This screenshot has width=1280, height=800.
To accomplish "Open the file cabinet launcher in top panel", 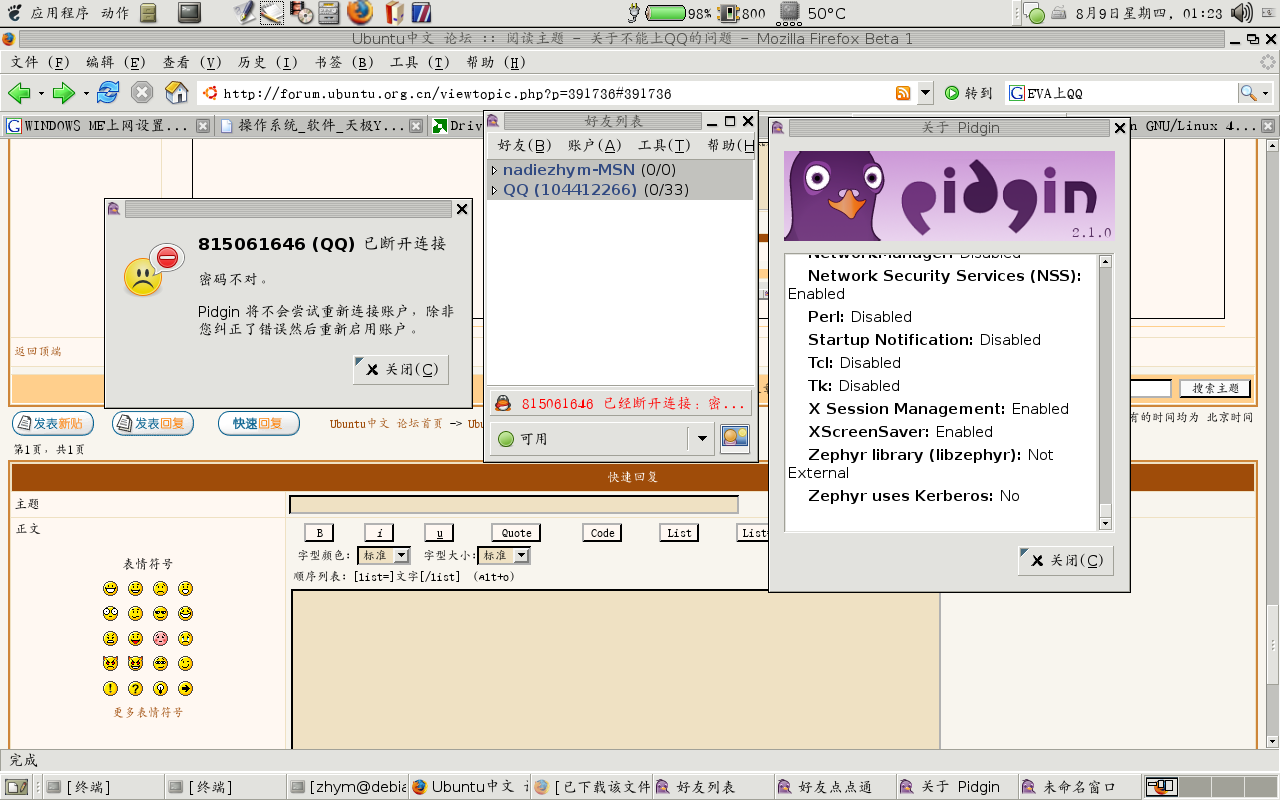I will pyautogui.click(x=148, y=13).
